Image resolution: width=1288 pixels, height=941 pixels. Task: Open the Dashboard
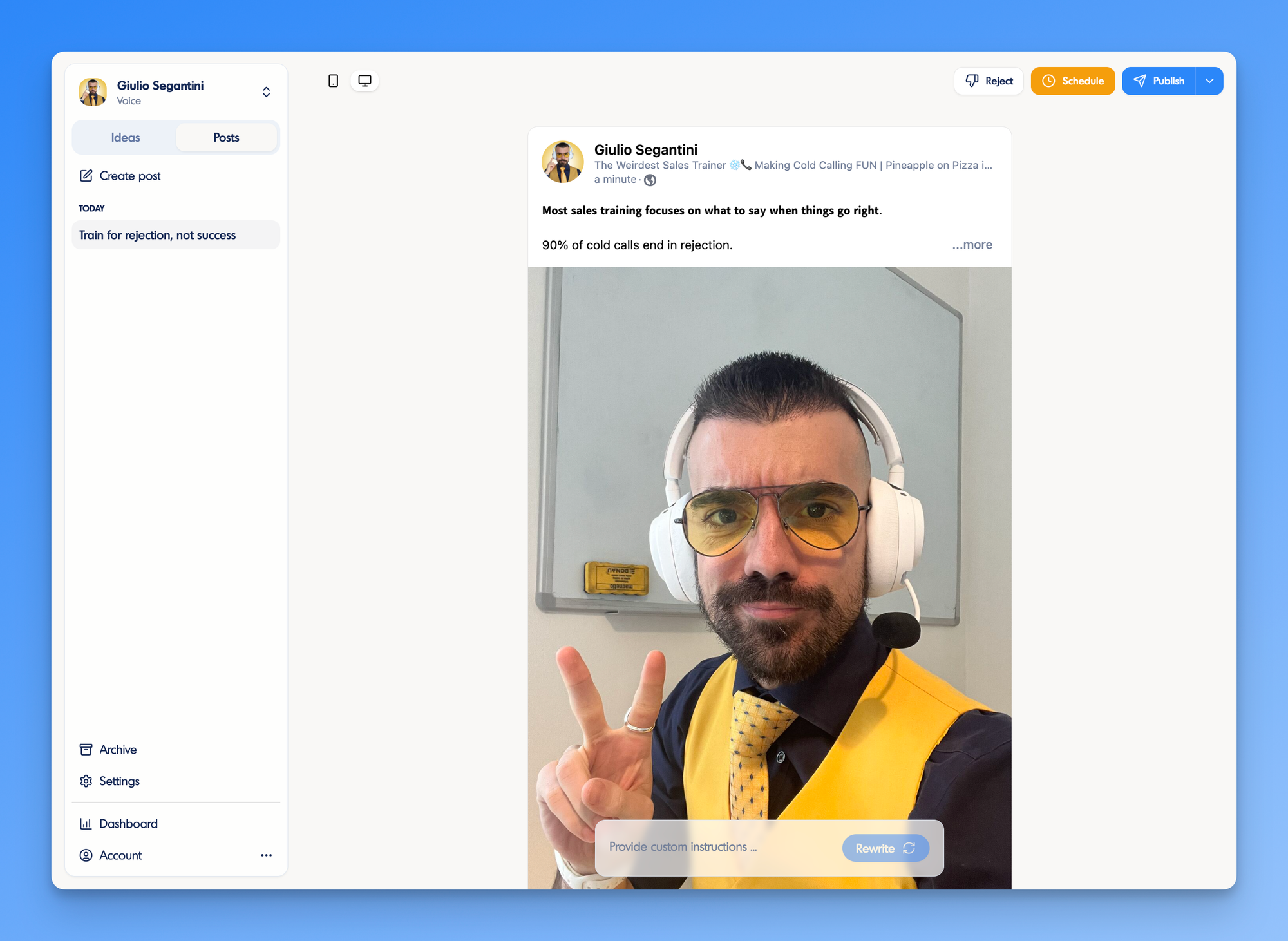coord(128,823)
